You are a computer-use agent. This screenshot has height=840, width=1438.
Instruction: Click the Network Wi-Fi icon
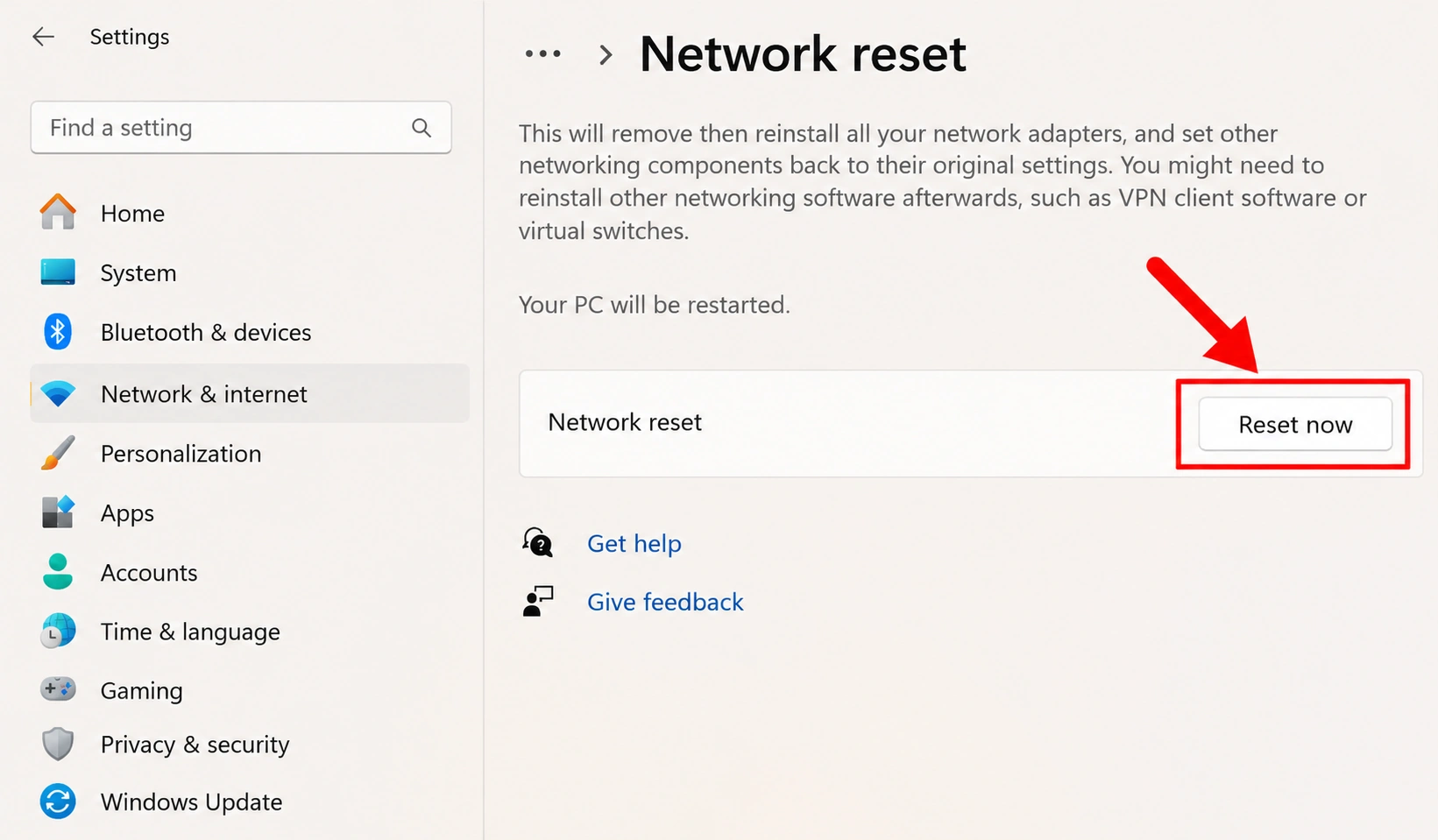pos(58,394)
